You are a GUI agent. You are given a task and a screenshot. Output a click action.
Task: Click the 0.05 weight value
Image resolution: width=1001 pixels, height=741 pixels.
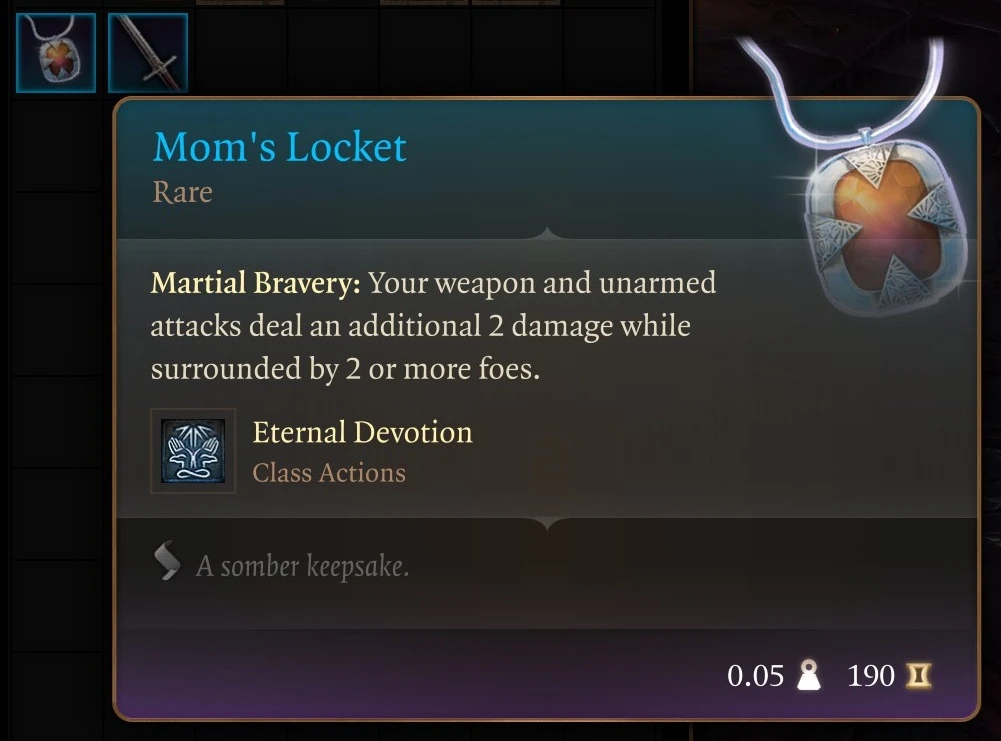[755, 676]
